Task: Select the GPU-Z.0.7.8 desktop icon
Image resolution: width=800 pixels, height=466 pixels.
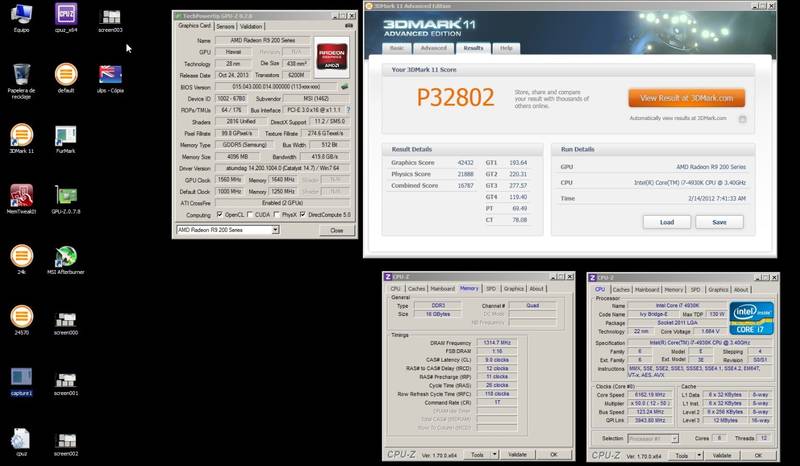Action: 66,199
